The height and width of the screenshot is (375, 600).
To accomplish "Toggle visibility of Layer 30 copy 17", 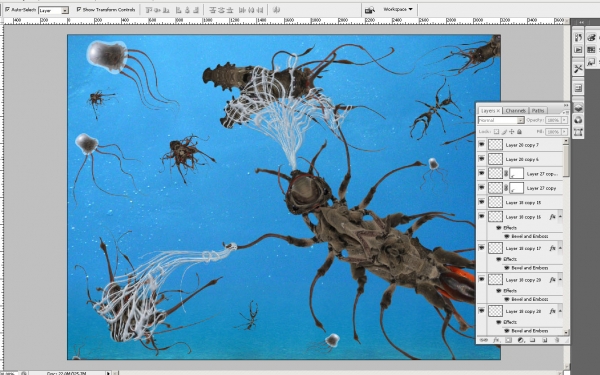I will (481, 248).
